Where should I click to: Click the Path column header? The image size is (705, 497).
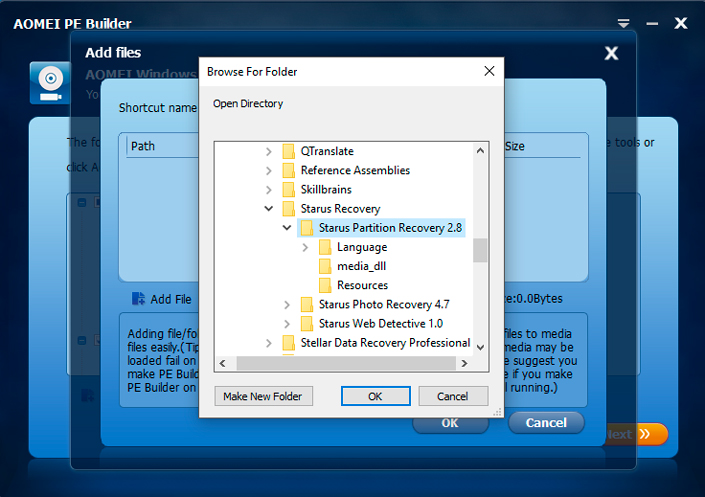[x=143, y=146]
